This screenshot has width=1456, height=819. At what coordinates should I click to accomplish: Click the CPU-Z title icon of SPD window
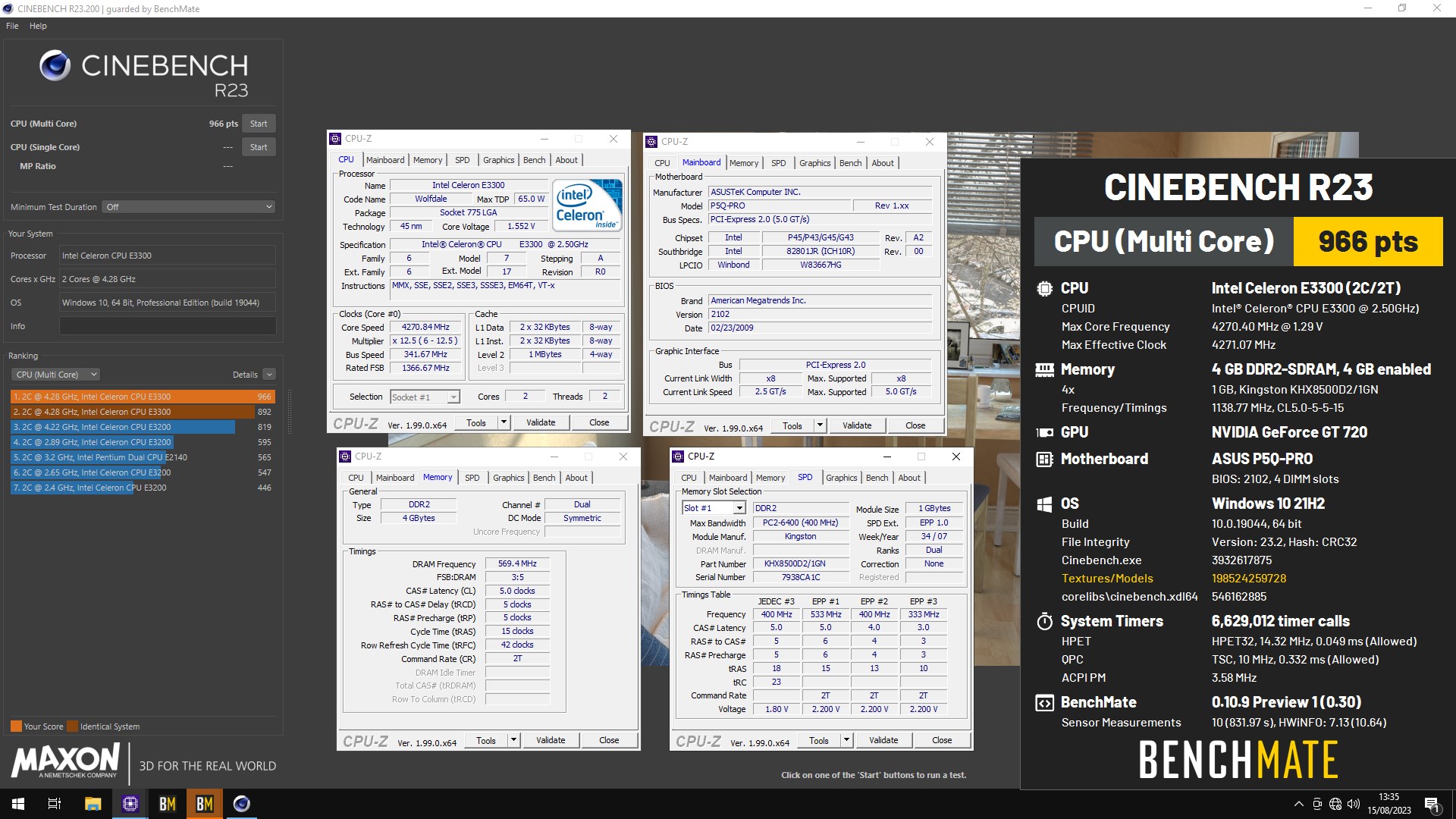(x=678, y=457)
